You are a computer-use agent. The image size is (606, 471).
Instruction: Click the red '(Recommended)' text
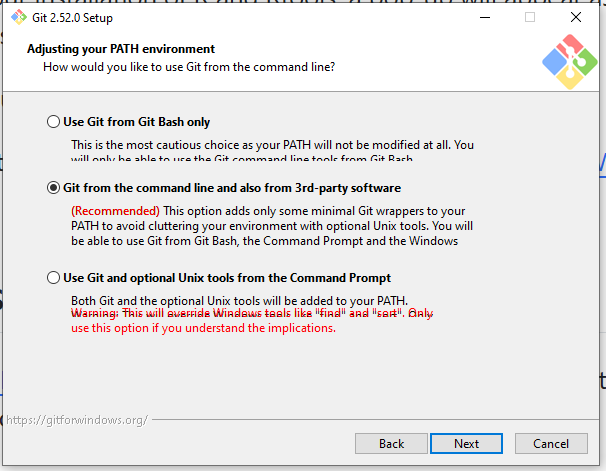click(x=115, y=211)
